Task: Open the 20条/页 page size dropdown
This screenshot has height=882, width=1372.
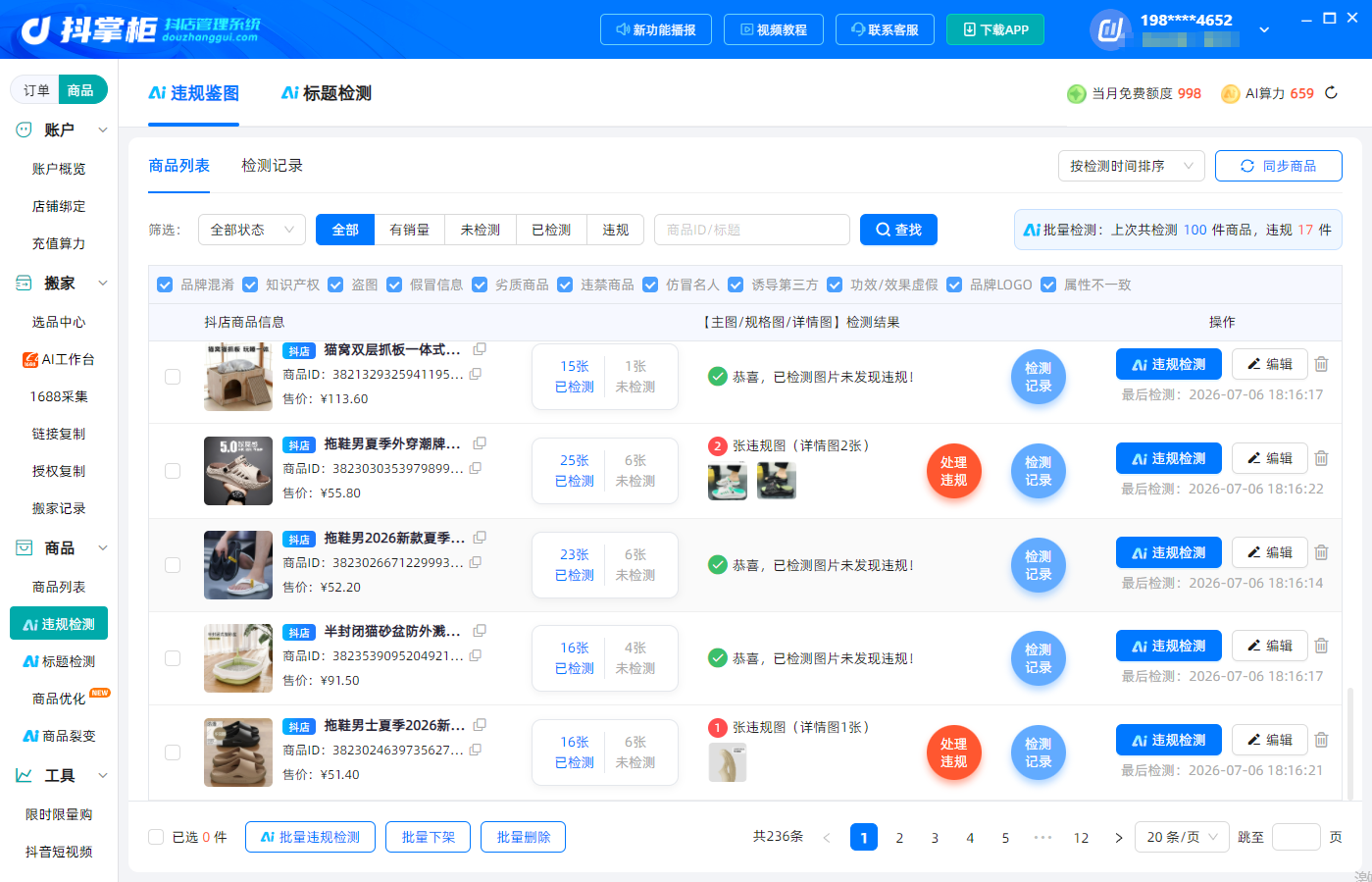Action: [x=1181, y=837]
